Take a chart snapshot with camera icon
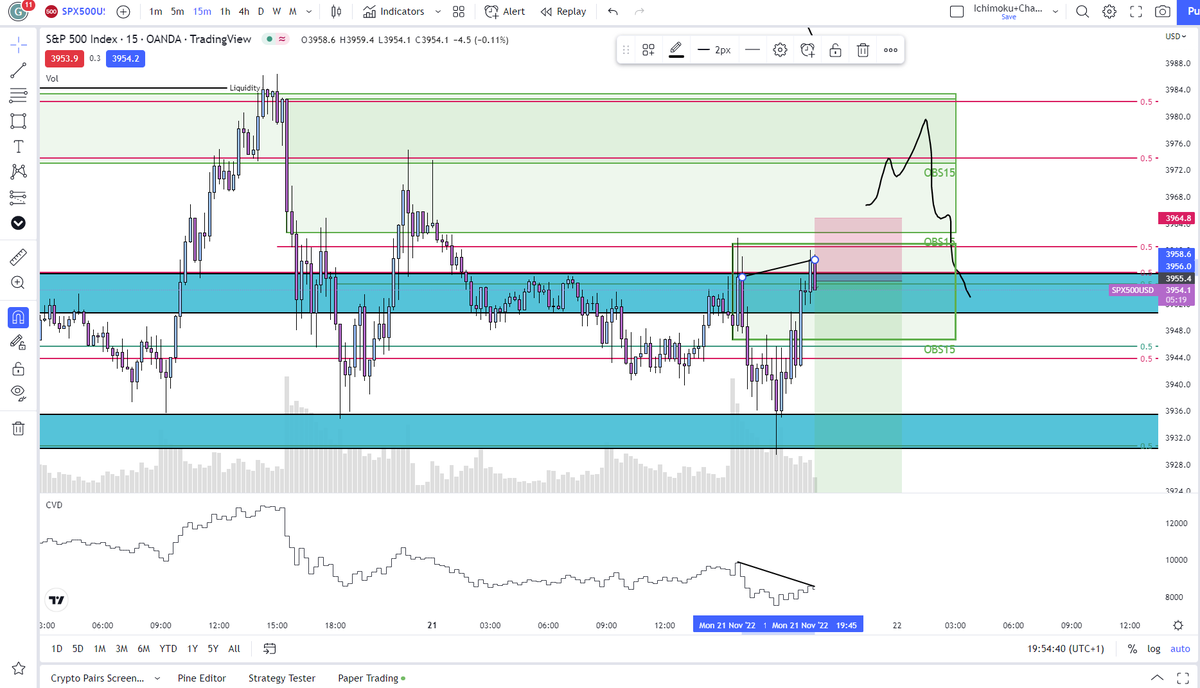Viewport: 1200px width, 688px height. click(x=1161, y=12)
